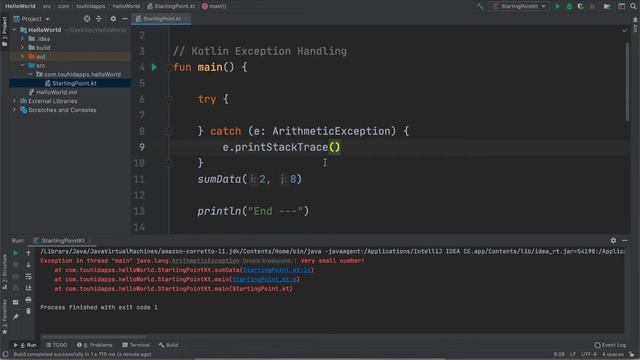Image resolution: width=640 pixels, height=360 pixels.
Task: Click green run gutter arrow beside main()
Action: pyautogui.click(x=154, y=67)
